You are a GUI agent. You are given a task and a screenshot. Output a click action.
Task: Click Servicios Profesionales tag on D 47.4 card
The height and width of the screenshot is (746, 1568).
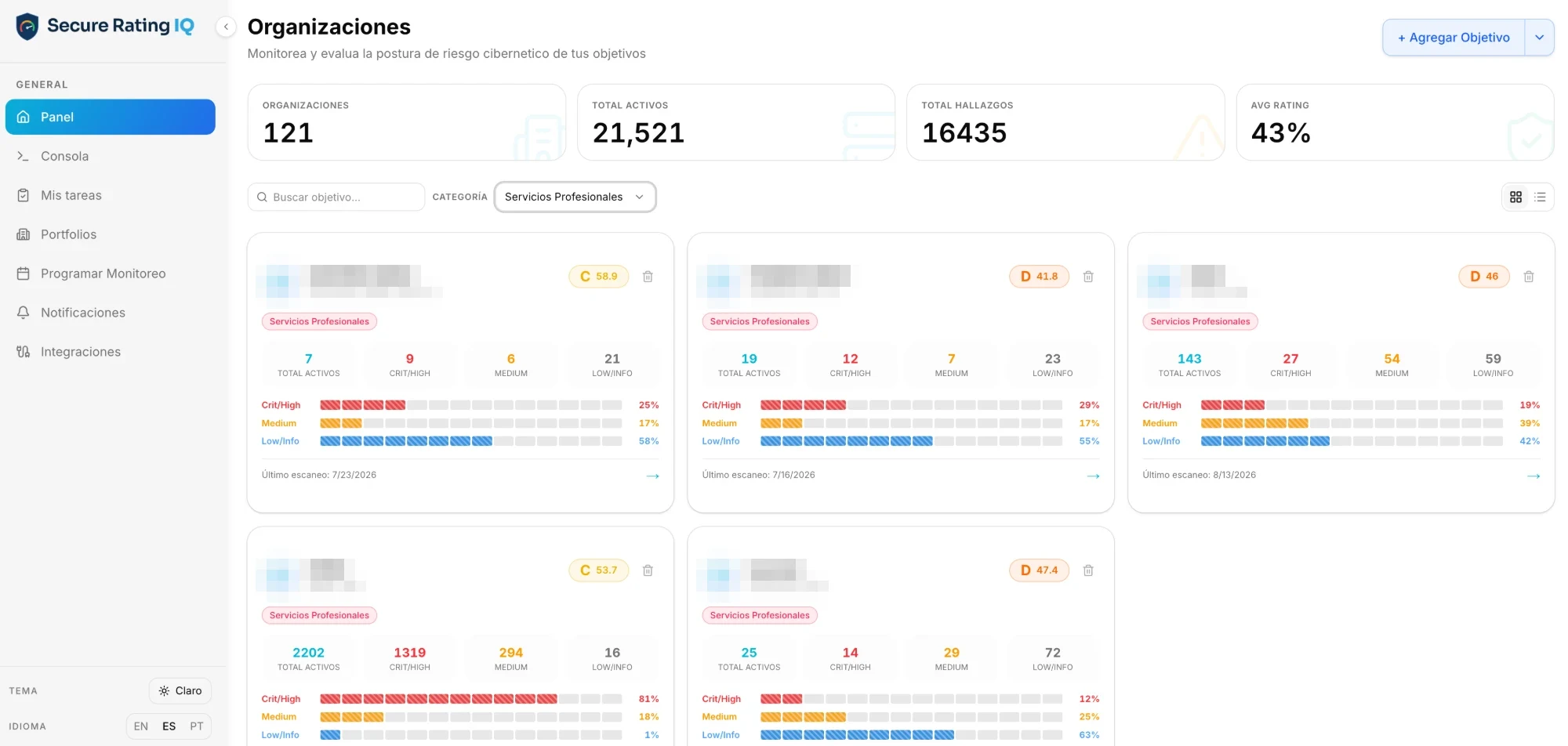pos(760,615)
